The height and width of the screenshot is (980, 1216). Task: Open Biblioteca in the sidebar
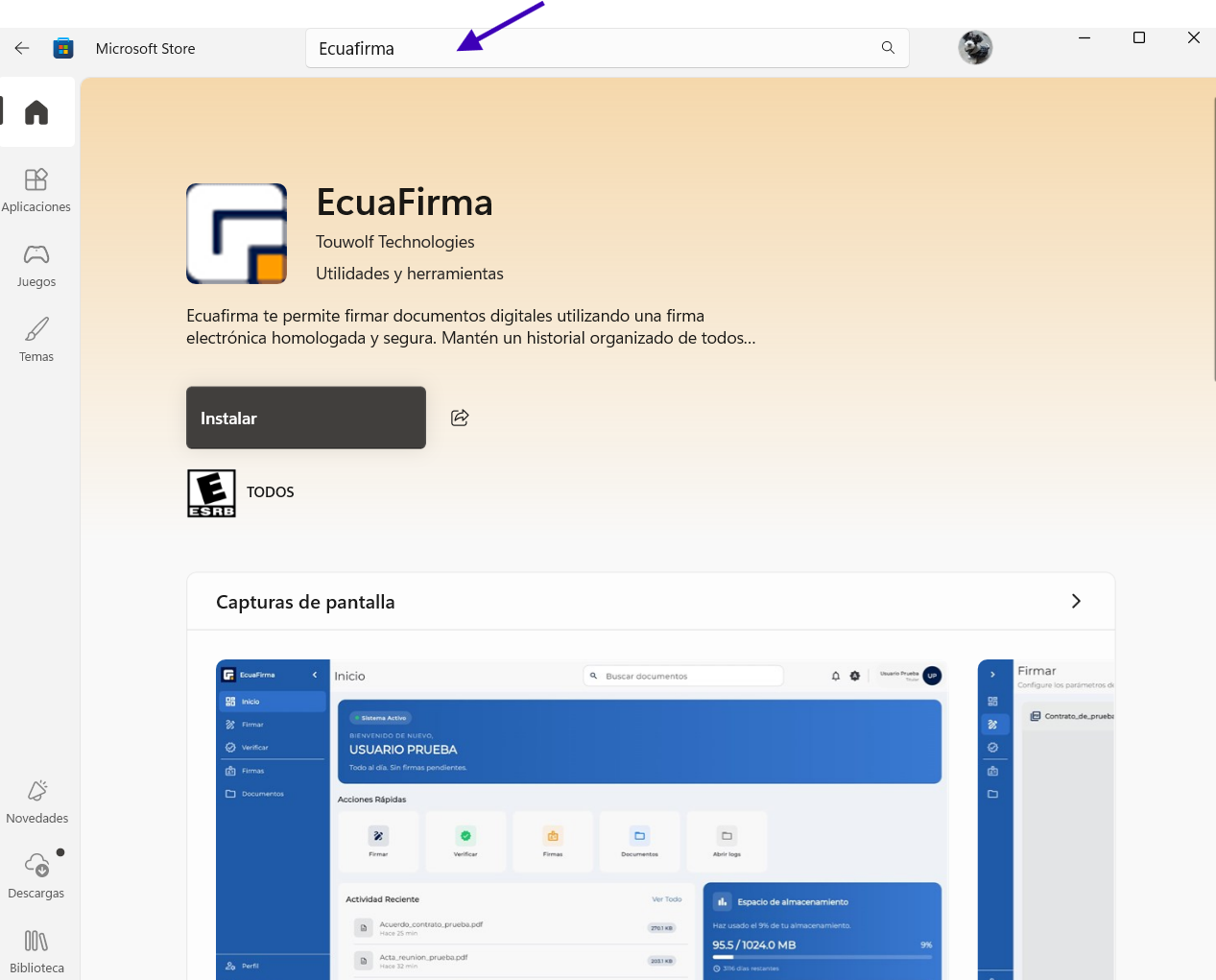(x=36, y=951)
